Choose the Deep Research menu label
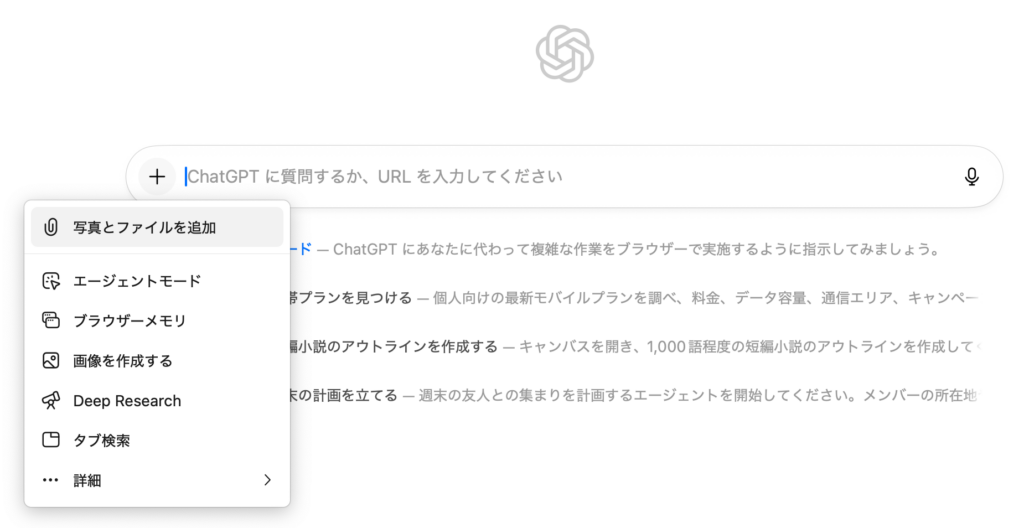1024x528 pixels. [127, 401]
